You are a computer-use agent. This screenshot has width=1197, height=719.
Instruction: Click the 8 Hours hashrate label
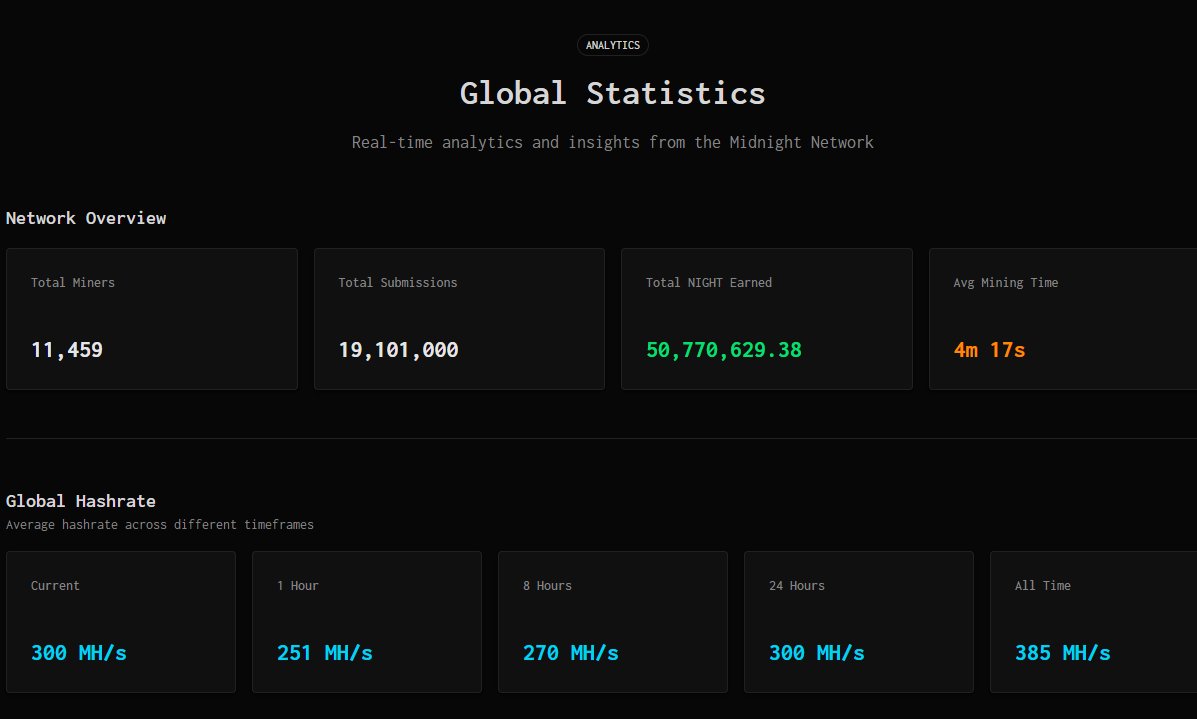click(547, 585)
